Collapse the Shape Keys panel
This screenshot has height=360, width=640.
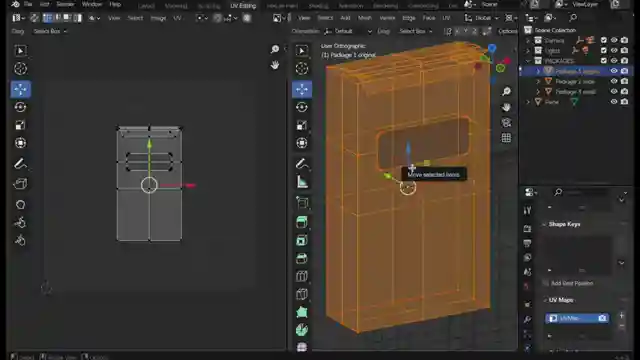pyautogui.click(x=544, y=224)
